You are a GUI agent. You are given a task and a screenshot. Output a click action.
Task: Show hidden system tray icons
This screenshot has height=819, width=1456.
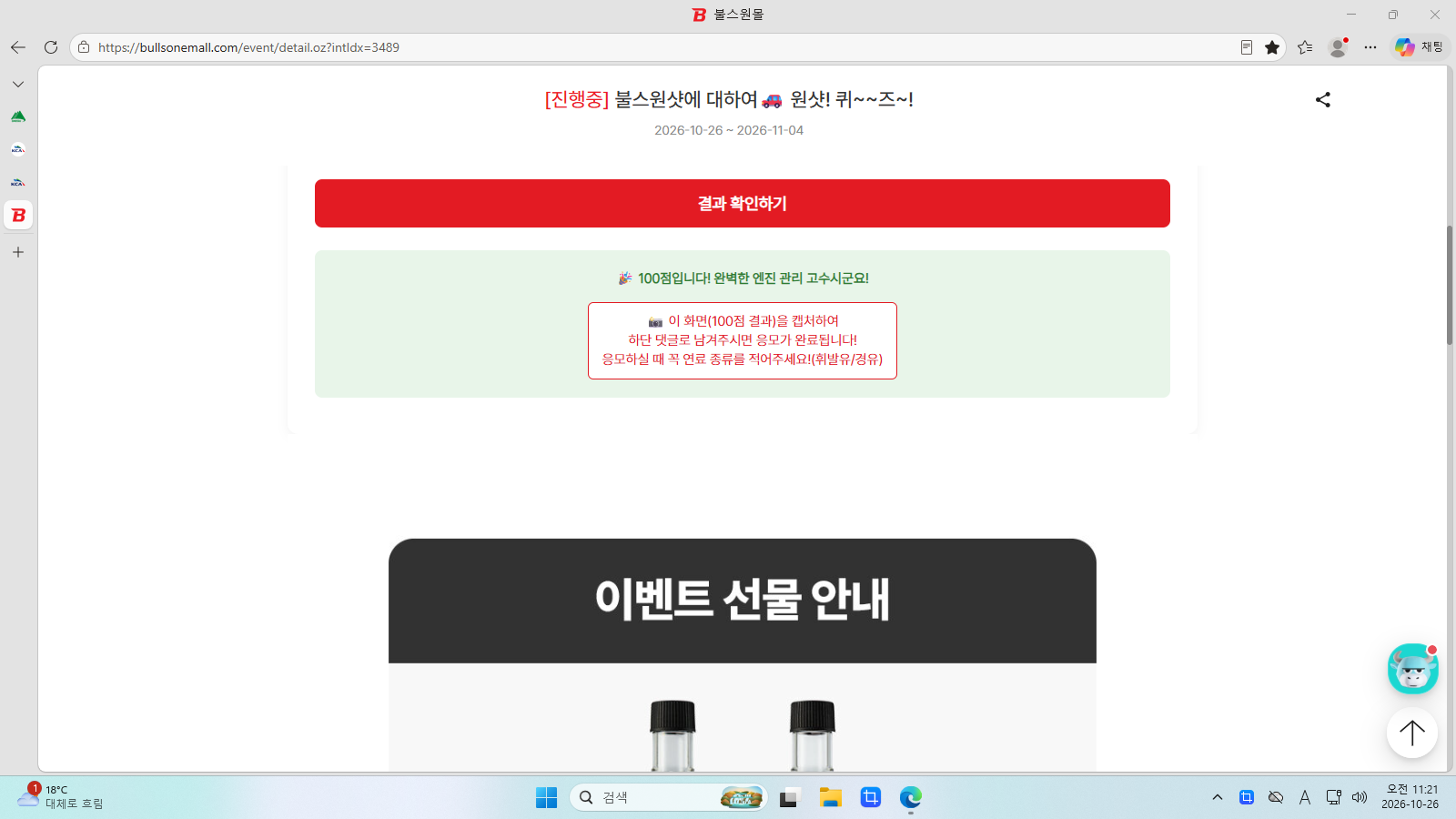1218,798
